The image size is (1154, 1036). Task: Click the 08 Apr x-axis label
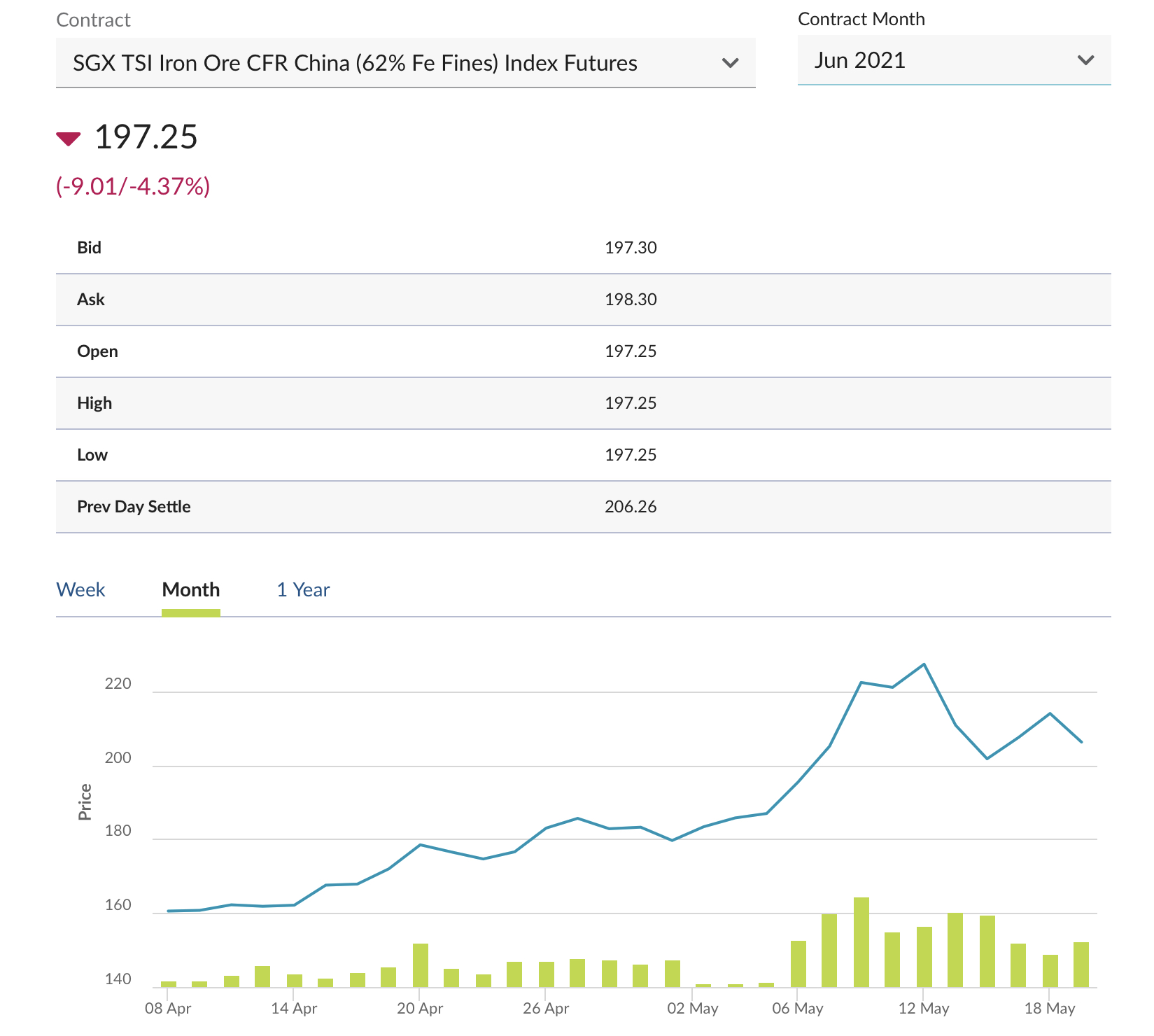click(168, 1009)
